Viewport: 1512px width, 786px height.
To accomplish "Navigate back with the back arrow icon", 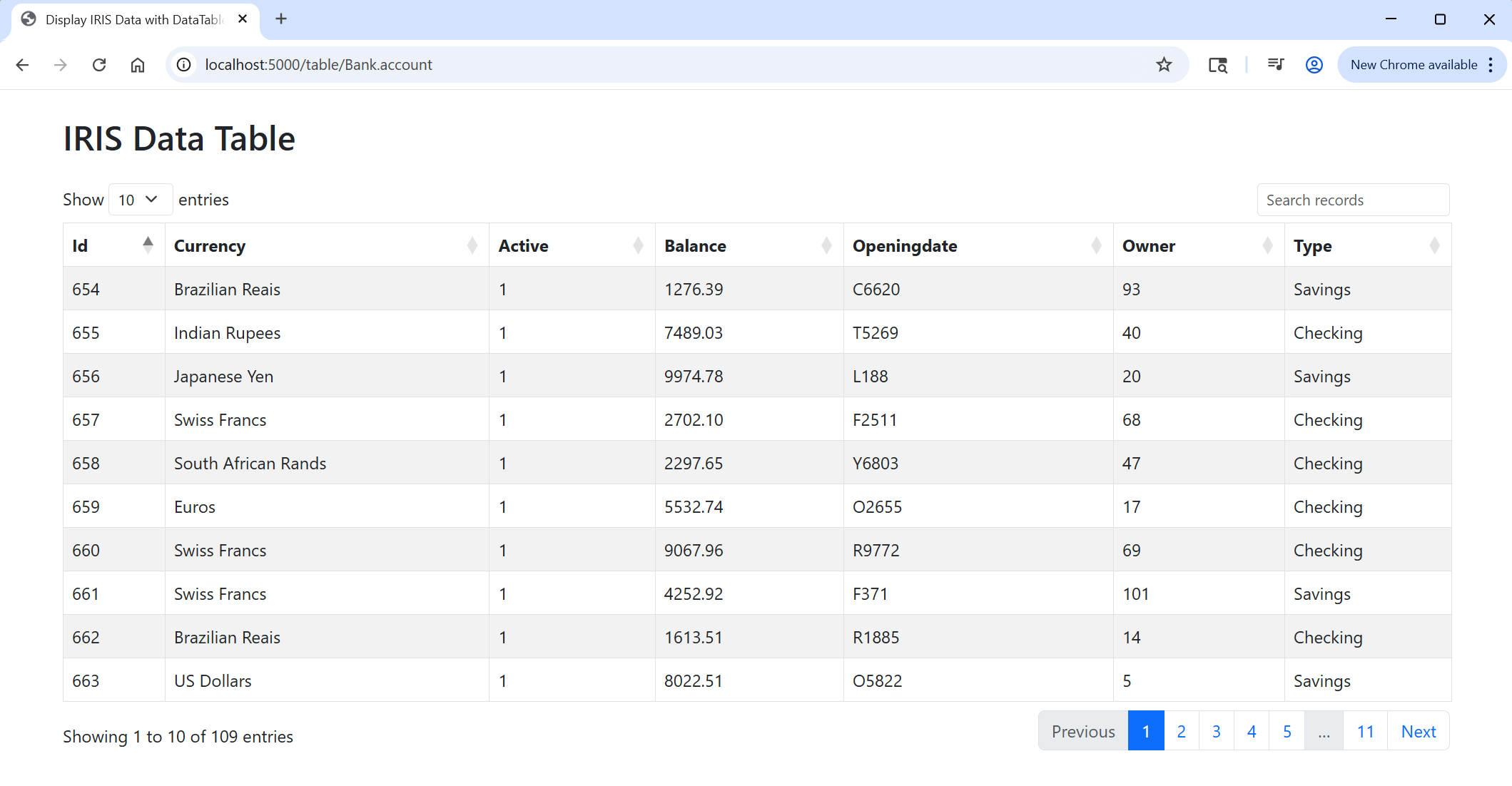I will 22,64.
